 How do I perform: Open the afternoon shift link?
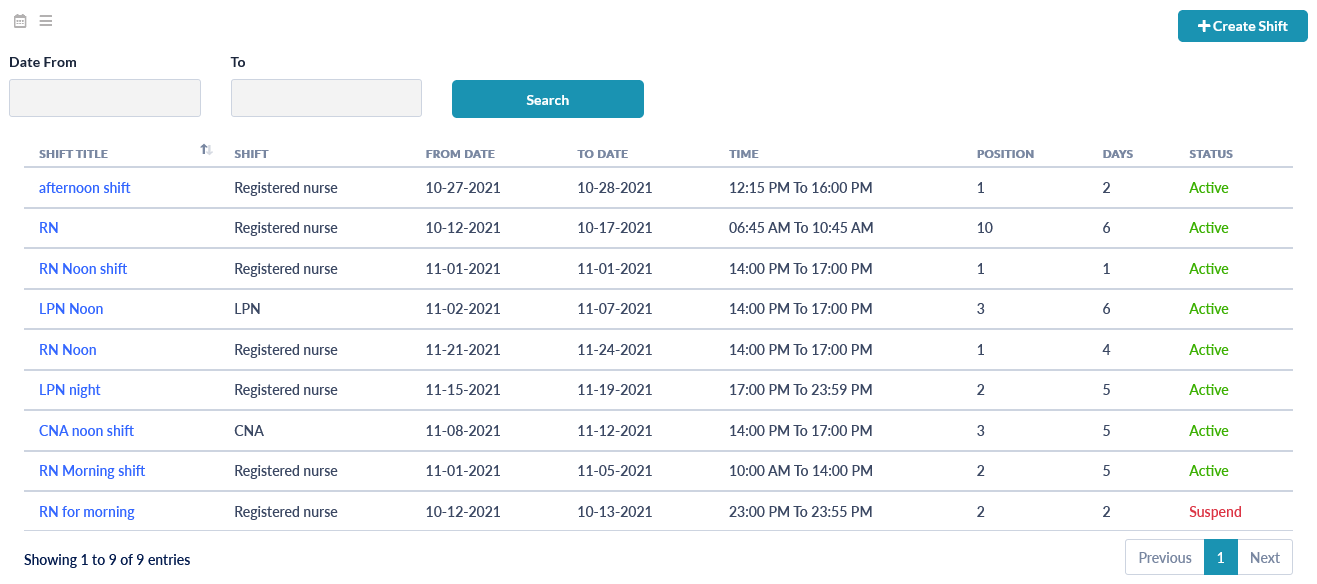[85, 188]
